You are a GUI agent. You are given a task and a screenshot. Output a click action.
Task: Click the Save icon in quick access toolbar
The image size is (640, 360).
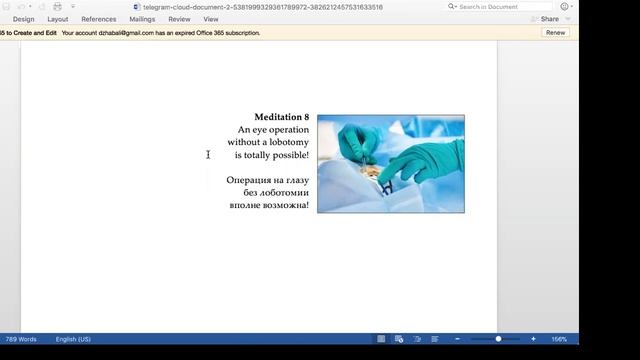(6, 7)
